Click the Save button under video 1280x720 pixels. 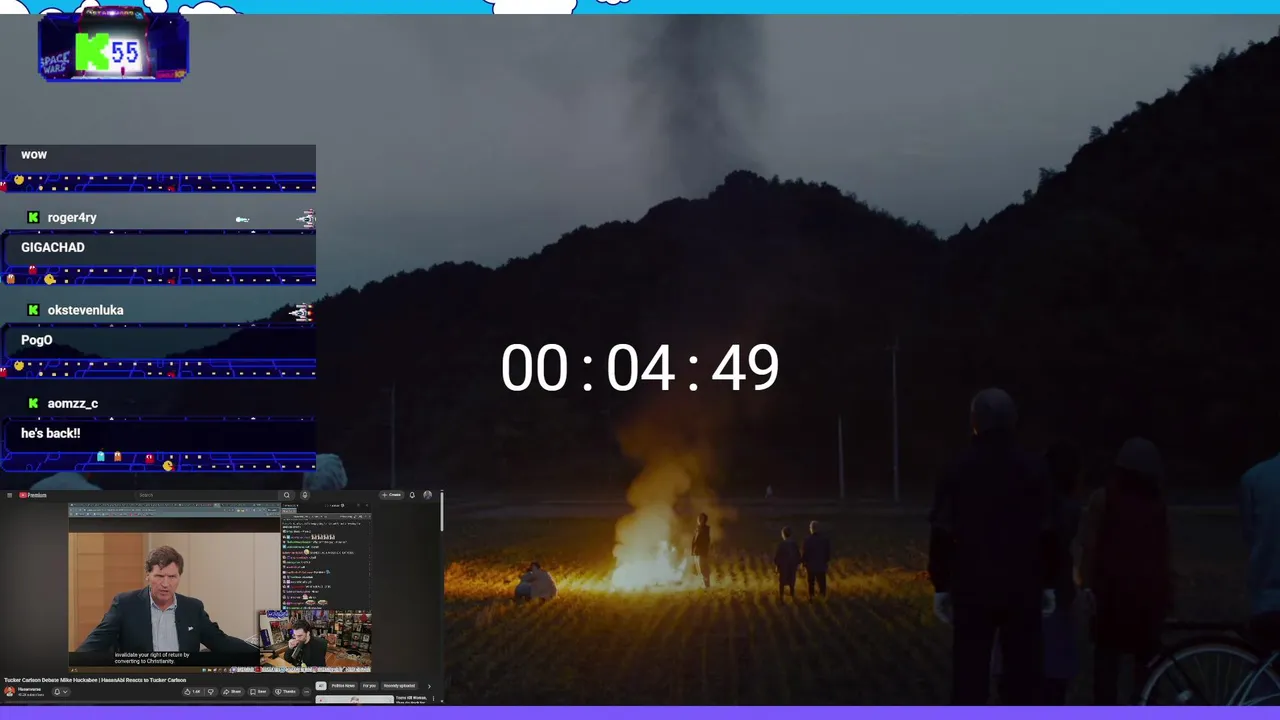(258, 692)
